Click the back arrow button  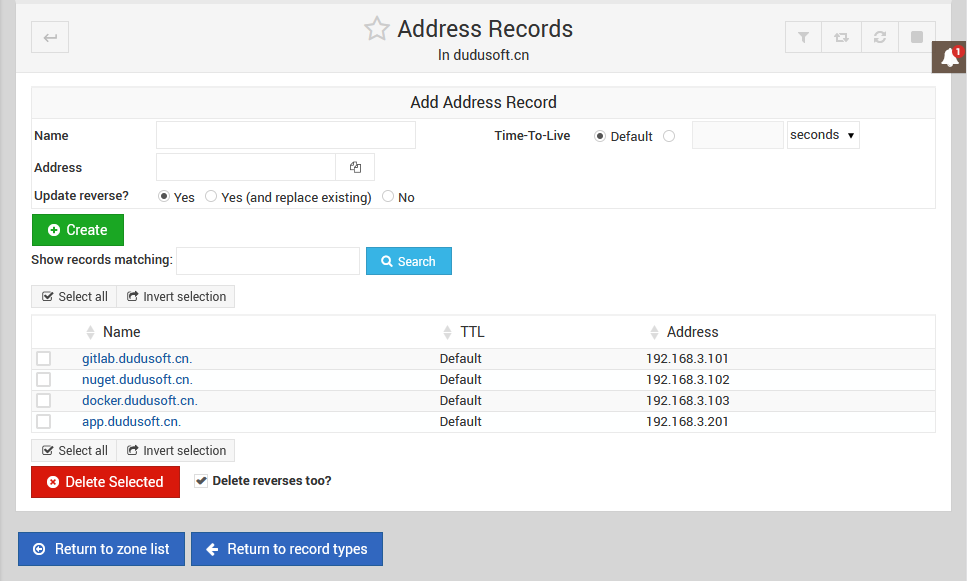[50, 38]
